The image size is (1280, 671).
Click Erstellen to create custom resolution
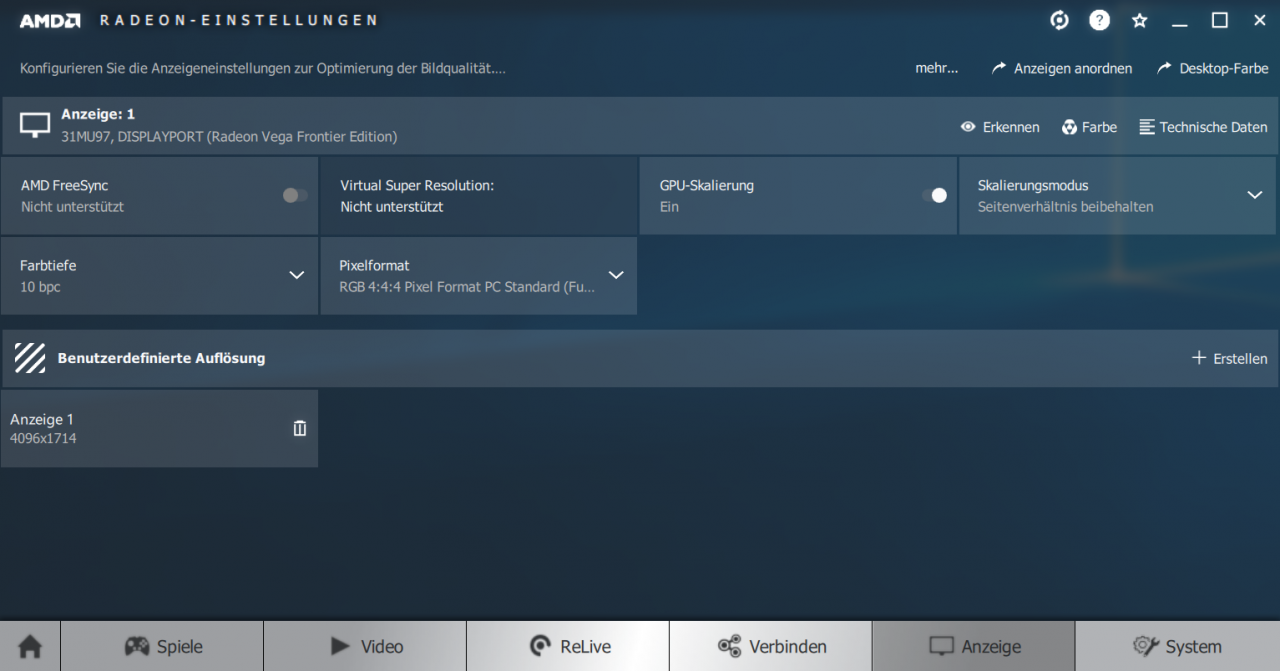[1229, 358]
